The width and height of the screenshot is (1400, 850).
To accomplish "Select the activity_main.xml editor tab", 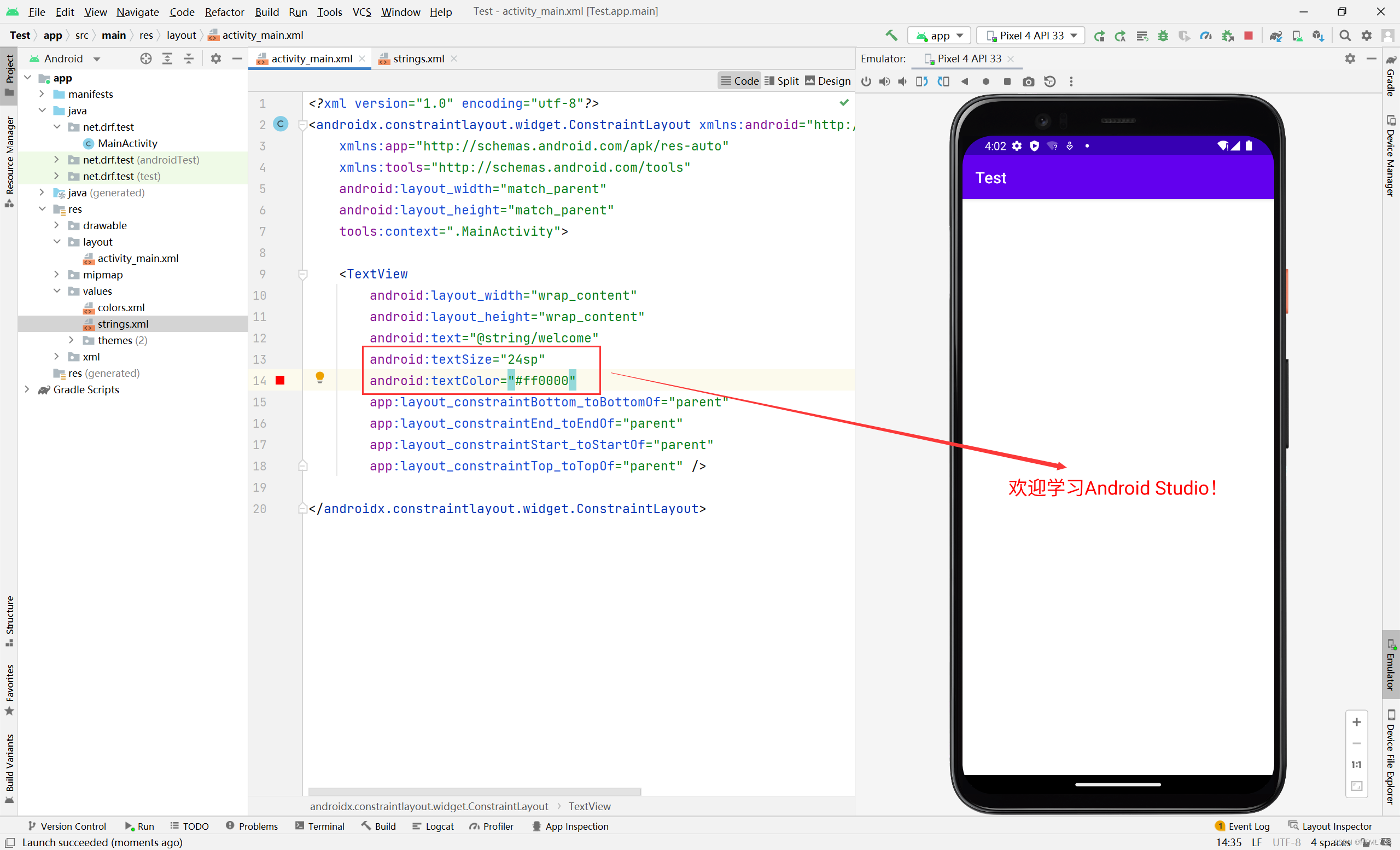I will (311, 59).
